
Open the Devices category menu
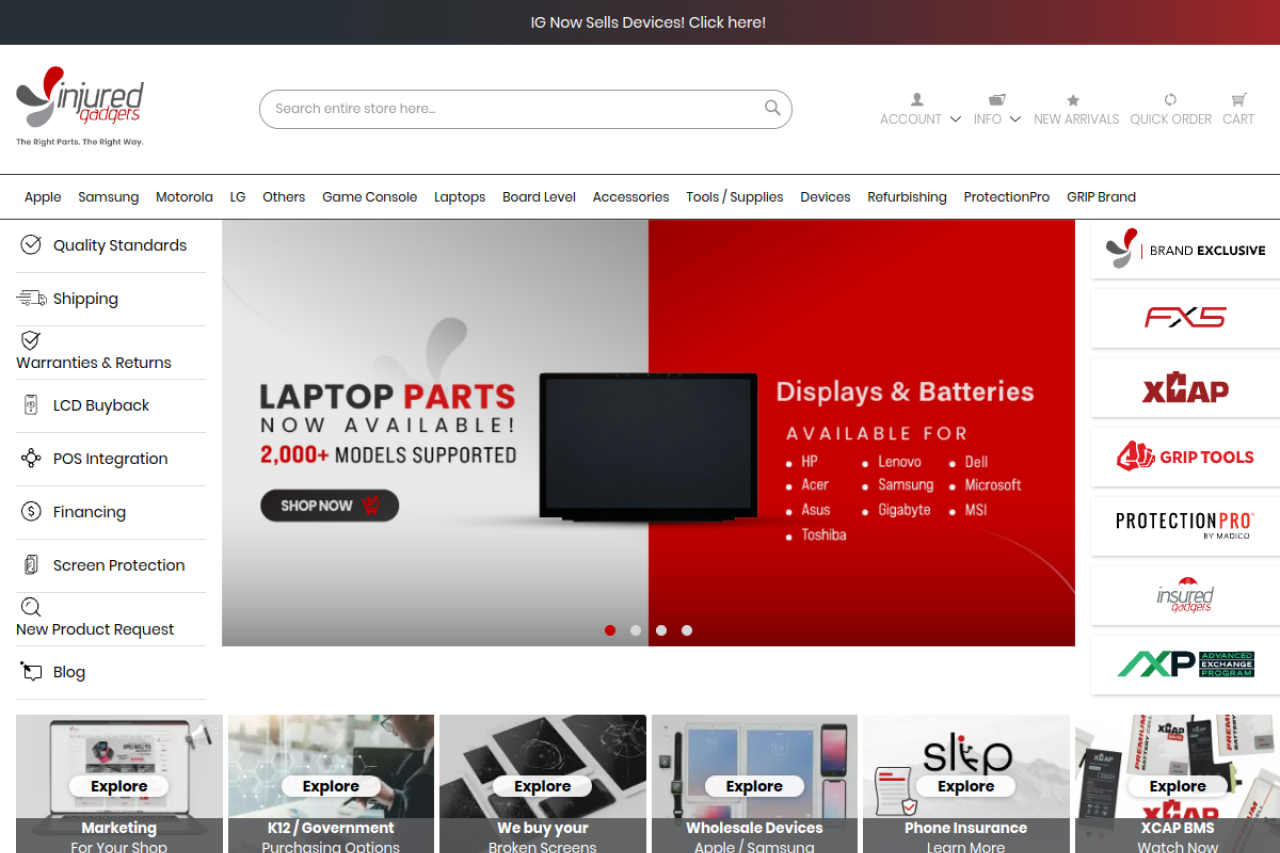825,197
